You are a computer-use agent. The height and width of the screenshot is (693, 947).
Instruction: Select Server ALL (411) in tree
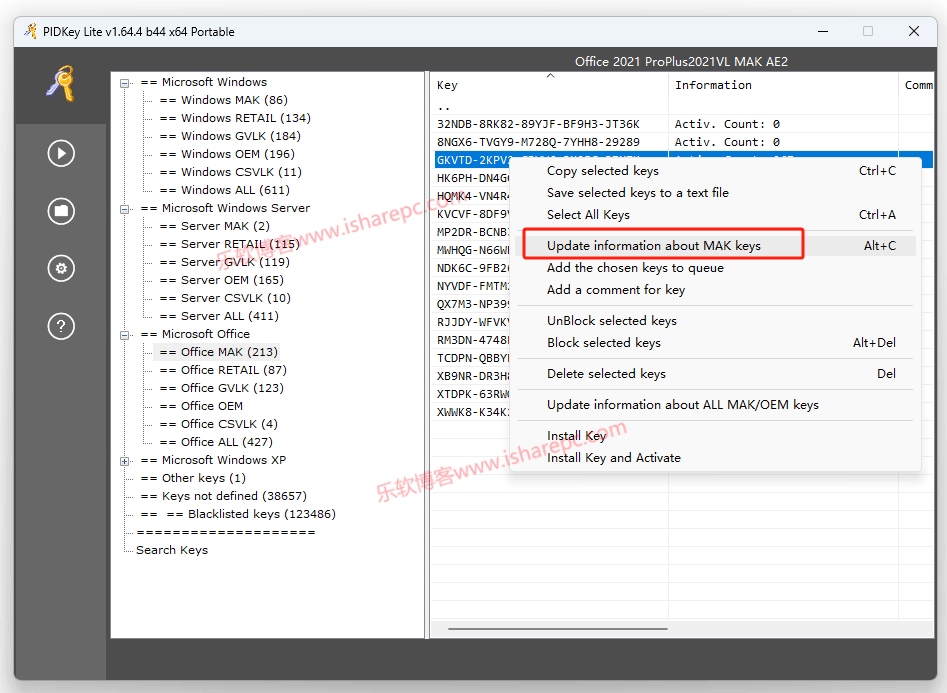(219, 317)
